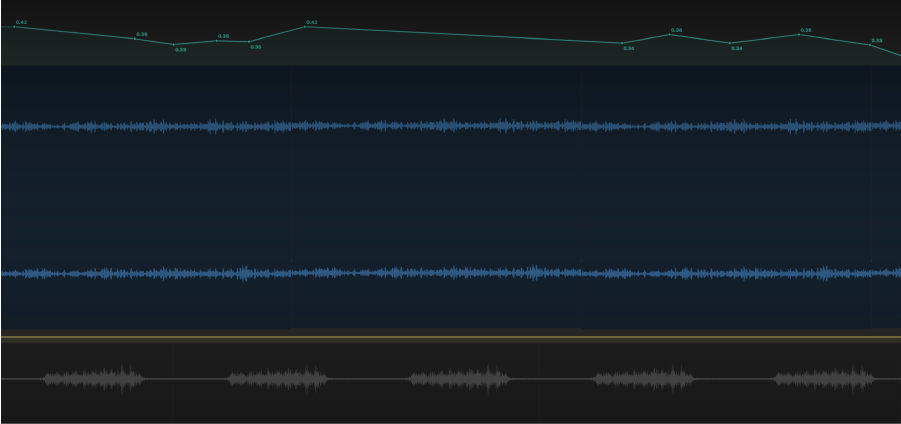Select the first 0.33 envelope point
Viewport: 901px width, 424px height.
pos(174,45)
